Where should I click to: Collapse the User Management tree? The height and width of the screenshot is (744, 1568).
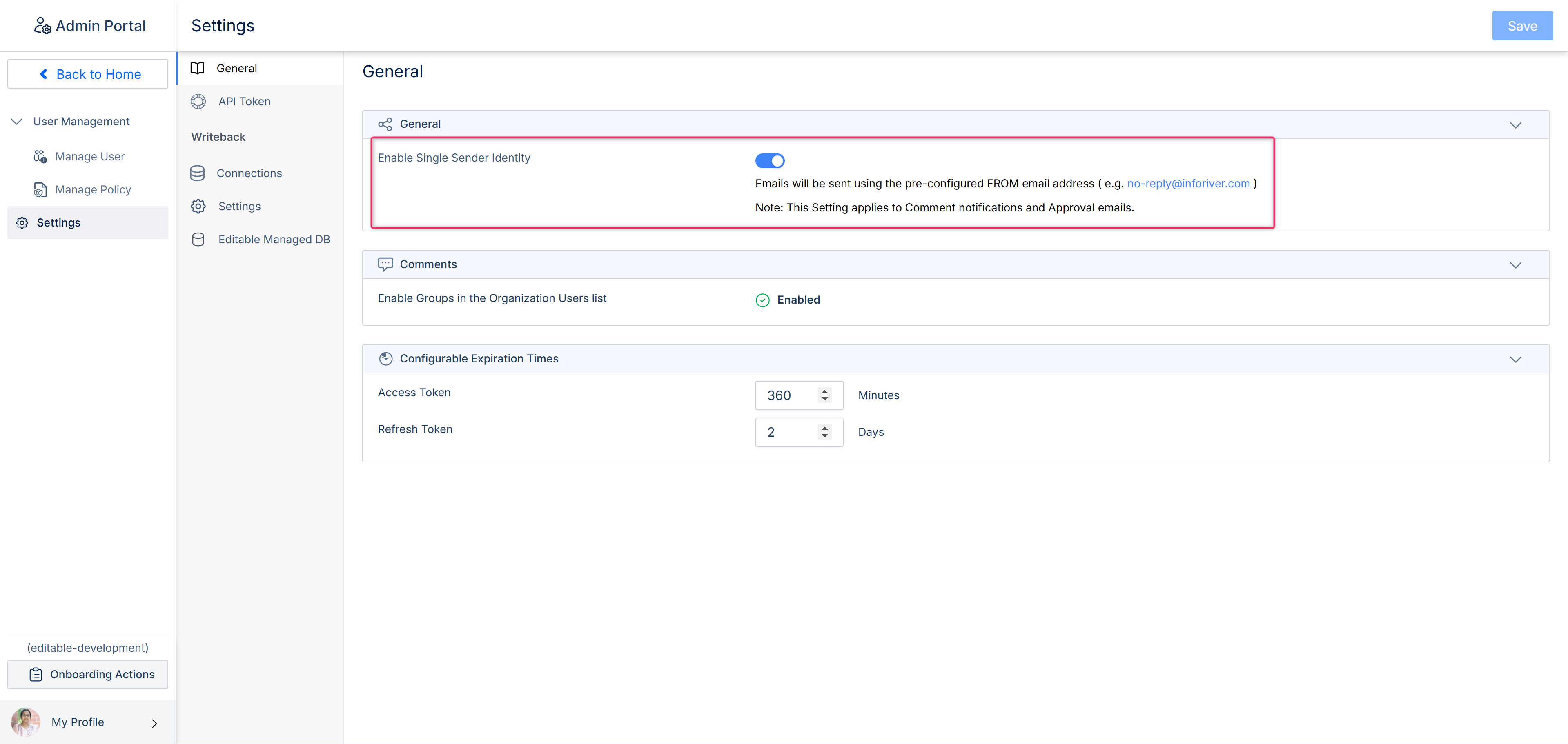click(x=17, y=122)
